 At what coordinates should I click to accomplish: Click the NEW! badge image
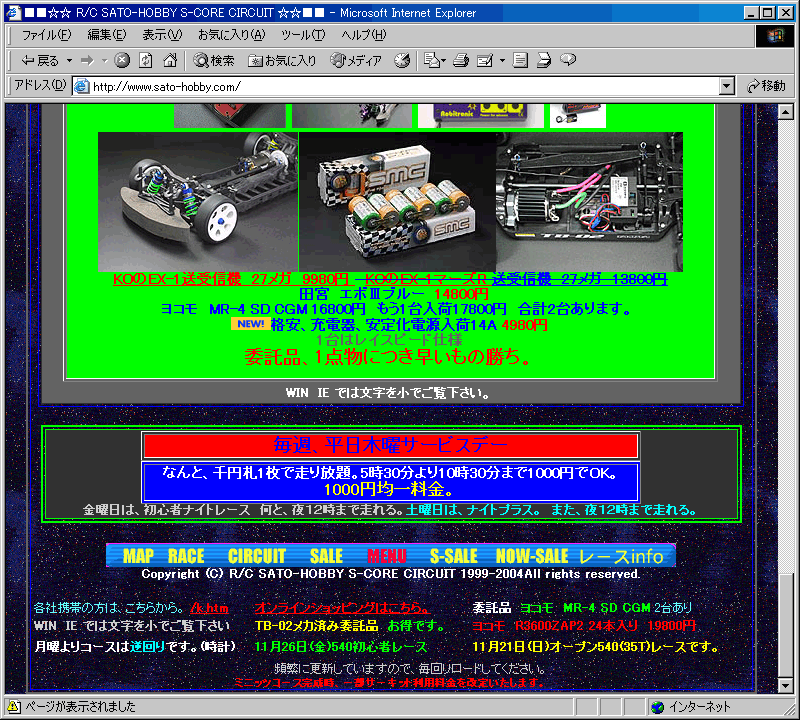click(x=250, y=324)
